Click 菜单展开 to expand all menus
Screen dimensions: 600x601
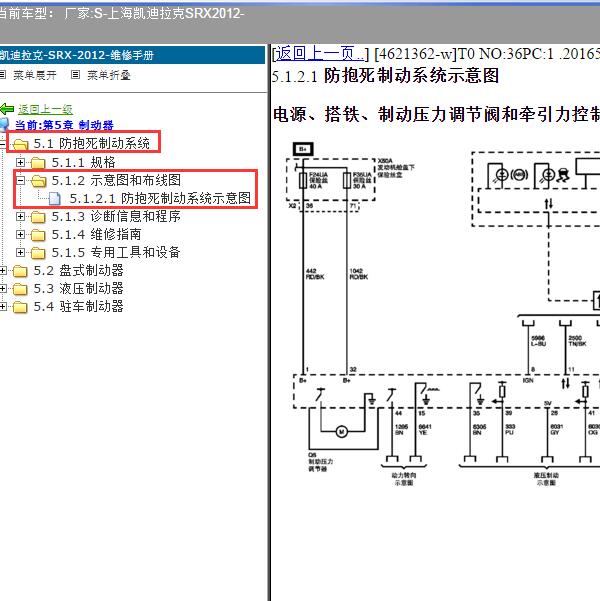35,75
